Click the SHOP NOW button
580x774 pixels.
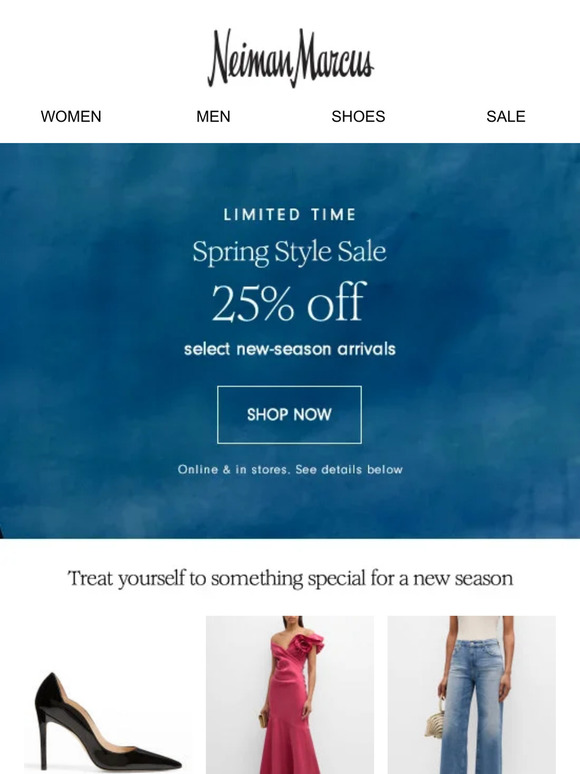[x=289, y=415]
